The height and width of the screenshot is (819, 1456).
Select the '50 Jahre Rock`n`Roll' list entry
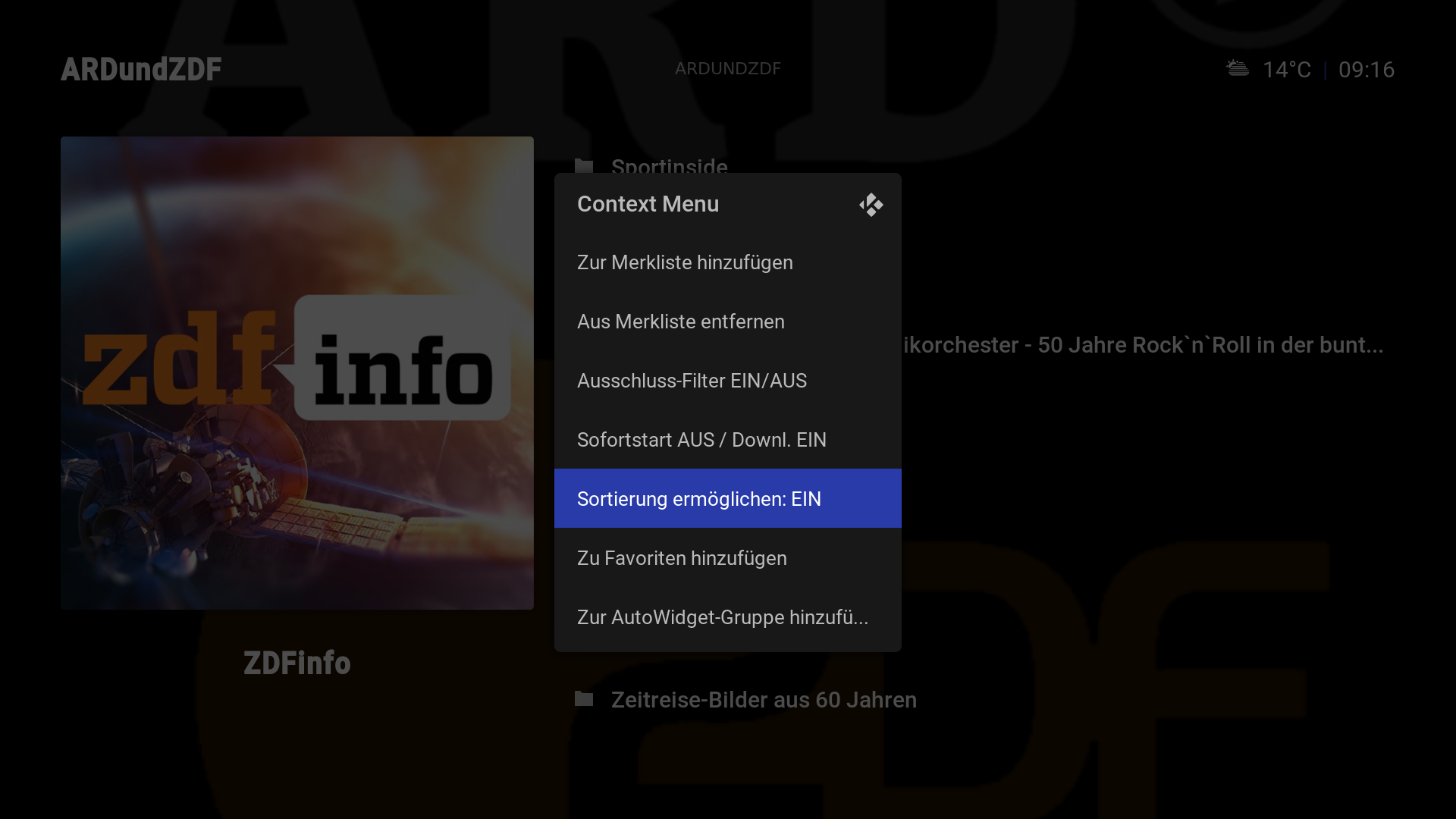pos(1143,345)
